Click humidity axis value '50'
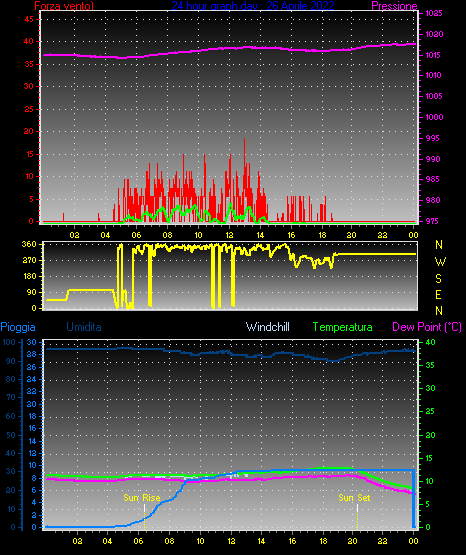 click(11, 435)
